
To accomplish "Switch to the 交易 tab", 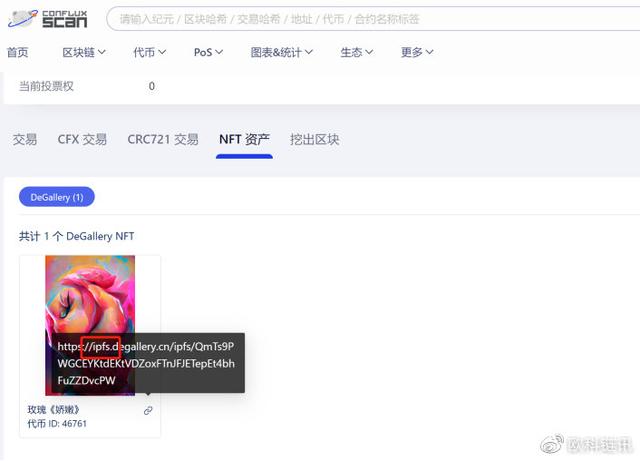I will tap(24, 140).
